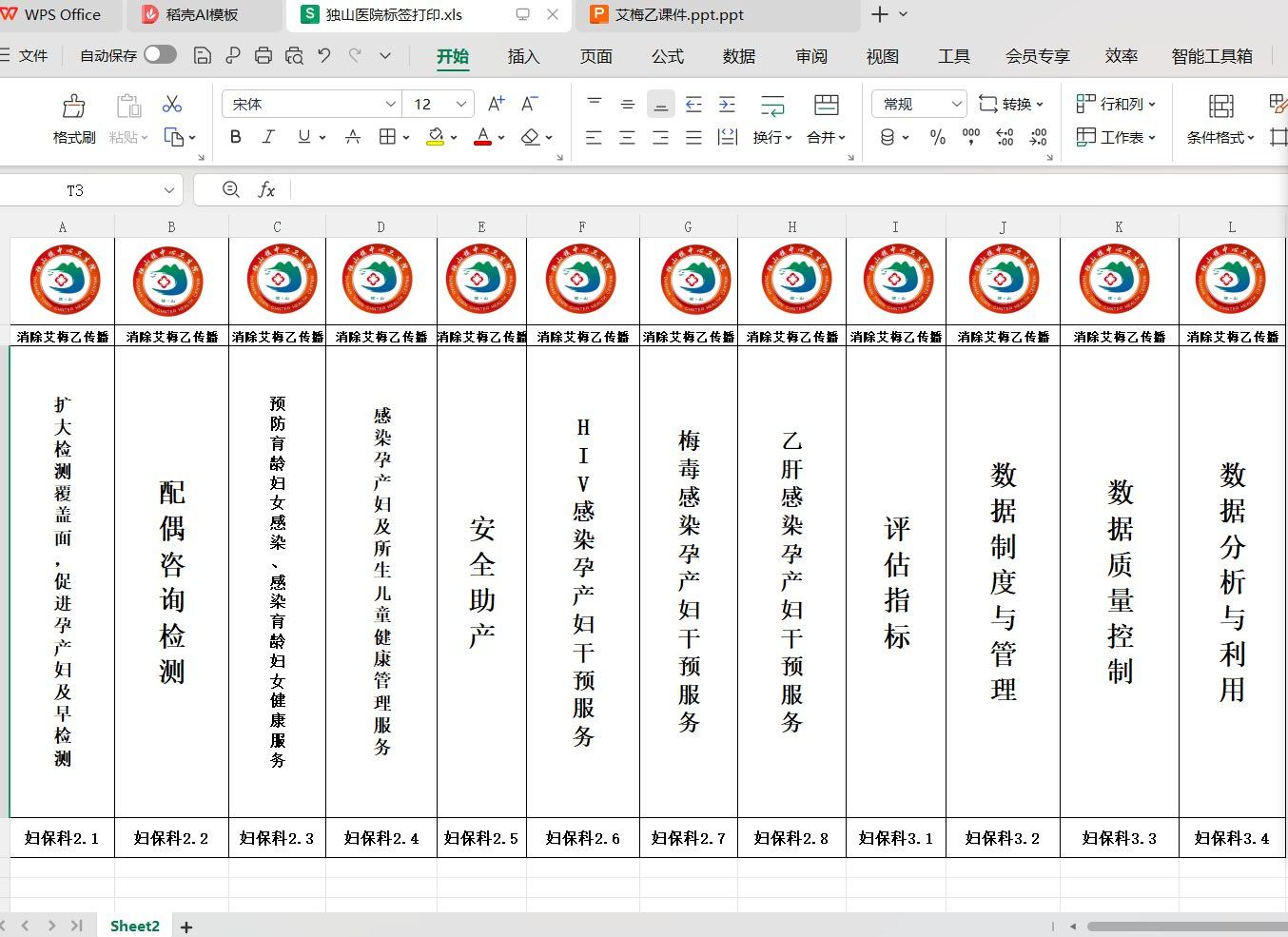Toggle the 自动保存 auto-save switch
The image size is (1288, 937).
click(160, 55)
